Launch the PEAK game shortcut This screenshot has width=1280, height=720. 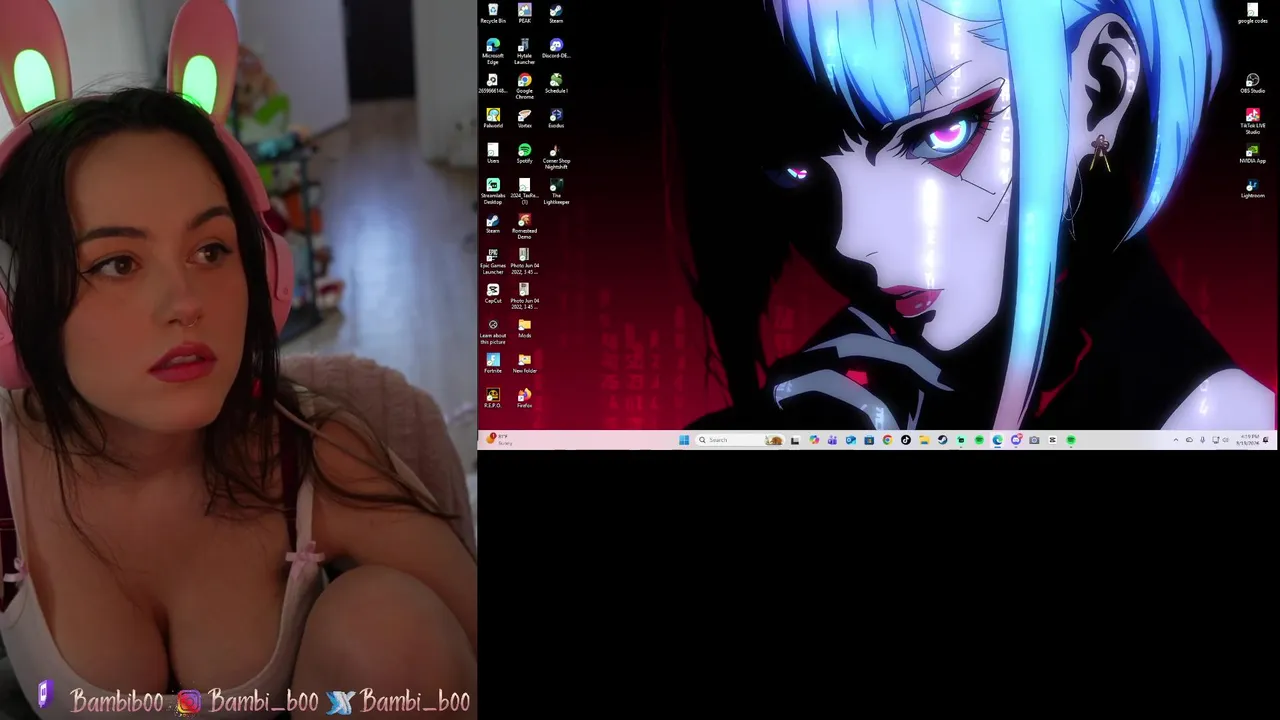coord(524,14)
